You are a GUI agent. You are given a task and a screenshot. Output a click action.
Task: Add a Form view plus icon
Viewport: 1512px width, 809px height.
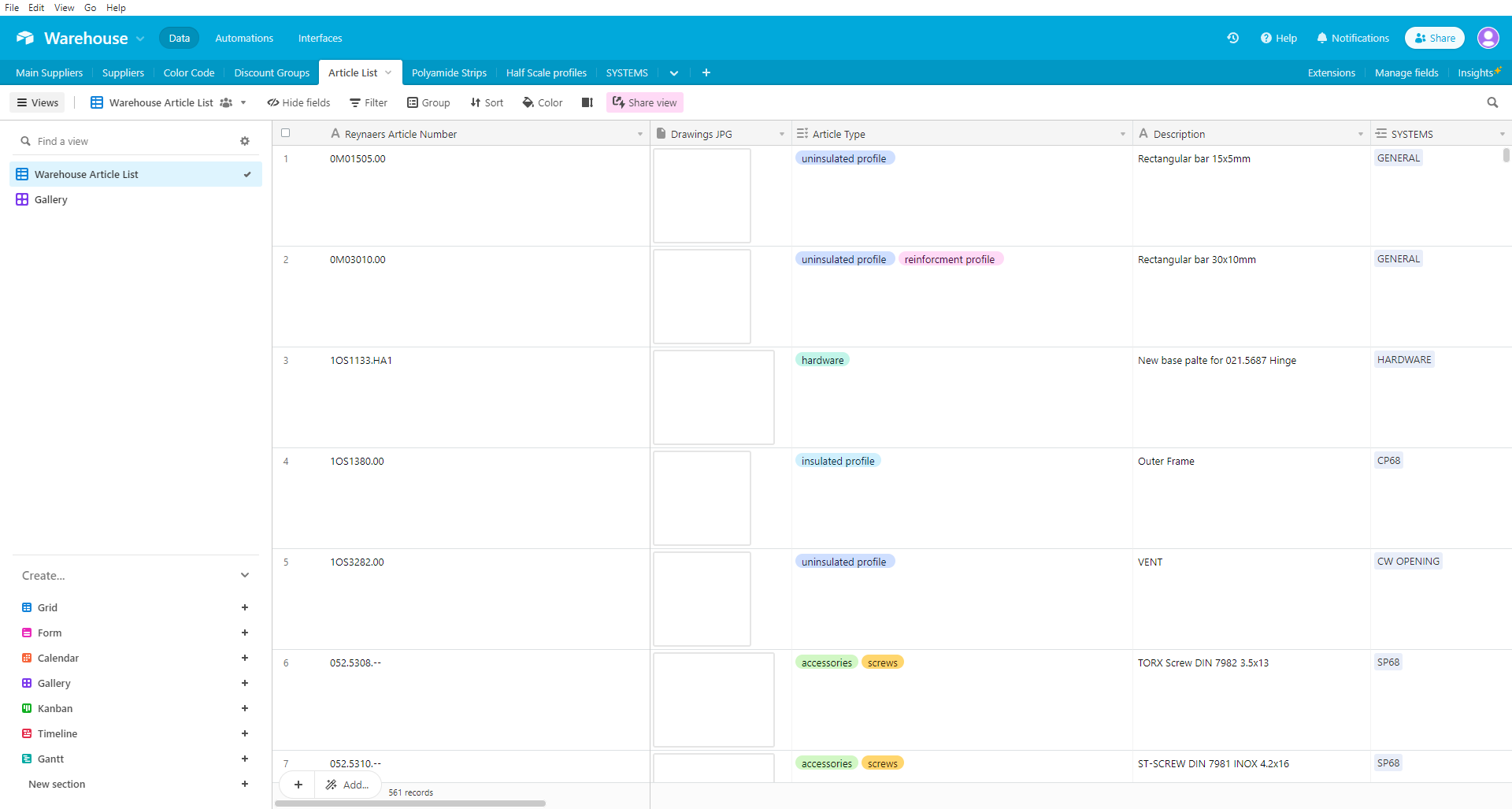[x=245, y=633]
